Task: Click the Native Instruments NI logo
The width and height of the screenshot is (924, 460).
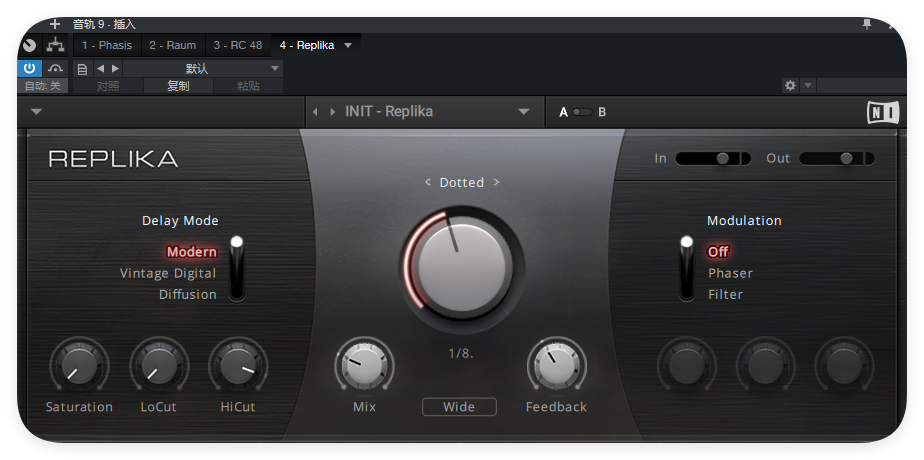Action: 883,112
